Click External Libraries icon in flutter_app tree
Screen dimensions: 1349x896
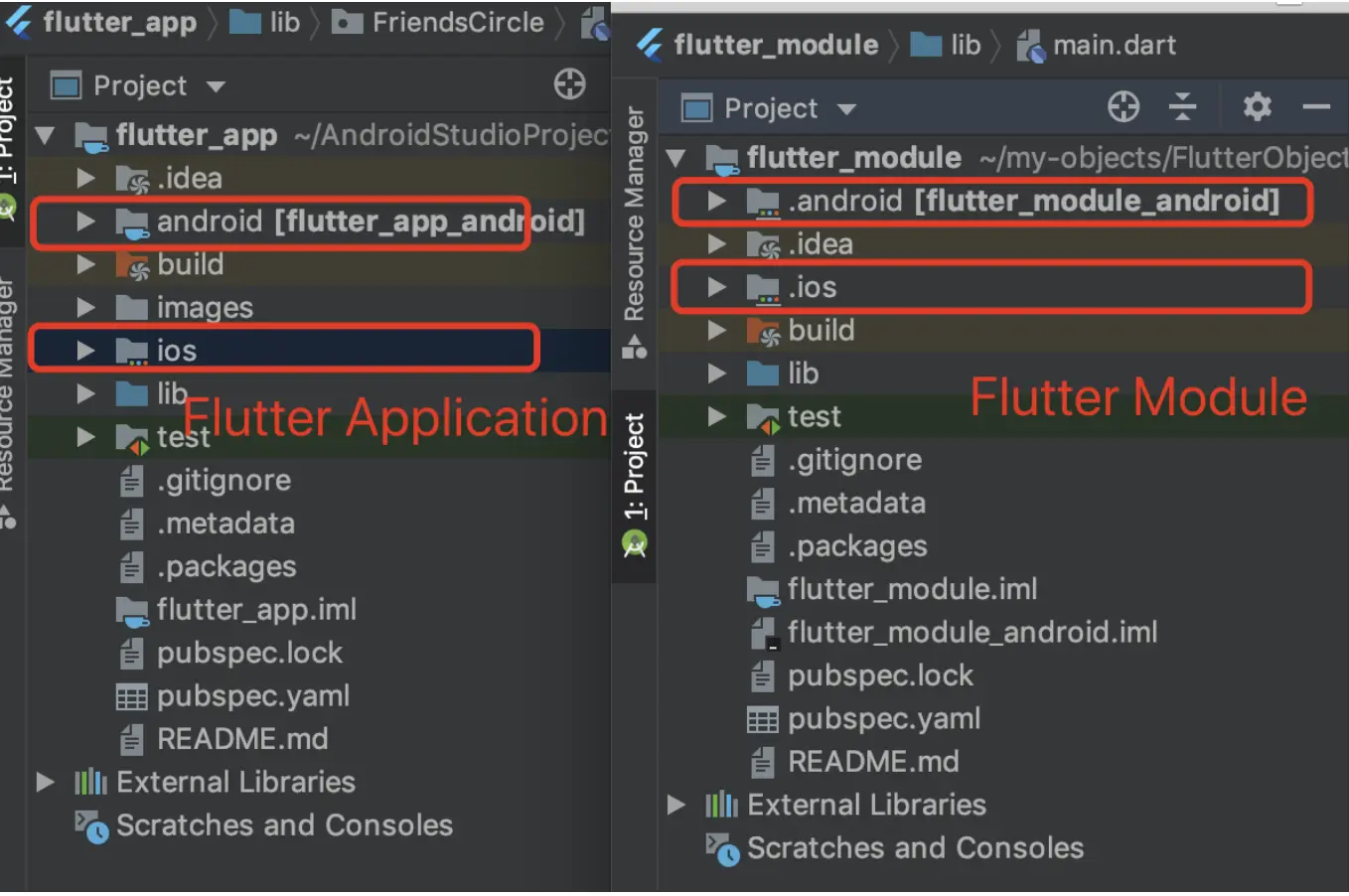pos(90,783)
